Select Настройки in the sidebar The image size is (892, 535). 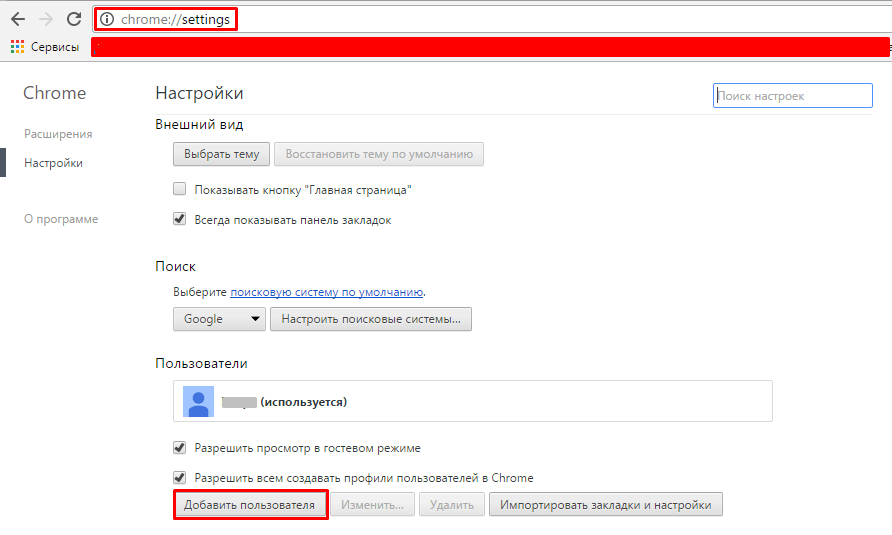(x=53, y=163)
